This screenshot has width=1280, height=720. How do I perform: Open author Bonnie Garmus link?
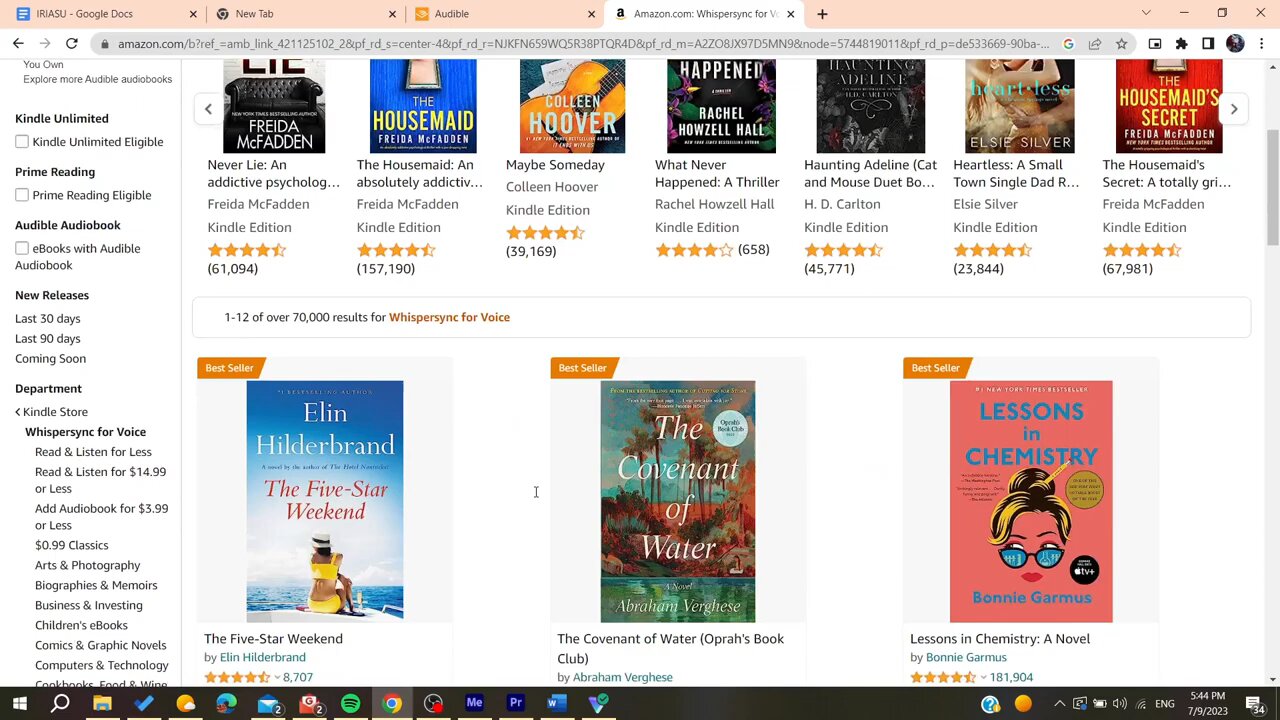966,658
